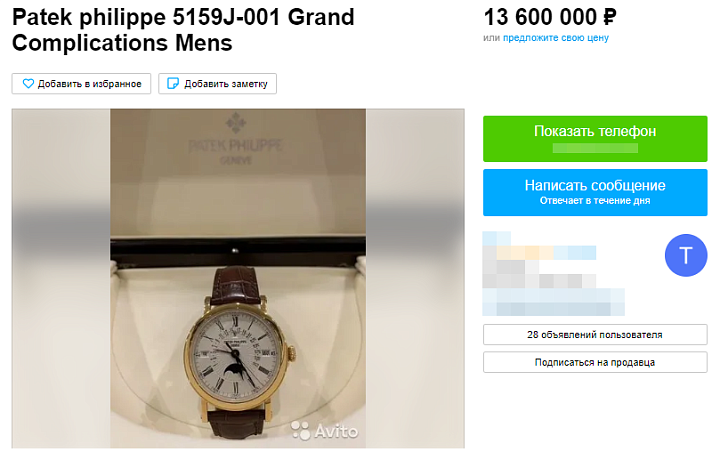This screenshot has width=720, height=460.
Task: Open 28 объявлений пользователя
Action: [595, 335]
